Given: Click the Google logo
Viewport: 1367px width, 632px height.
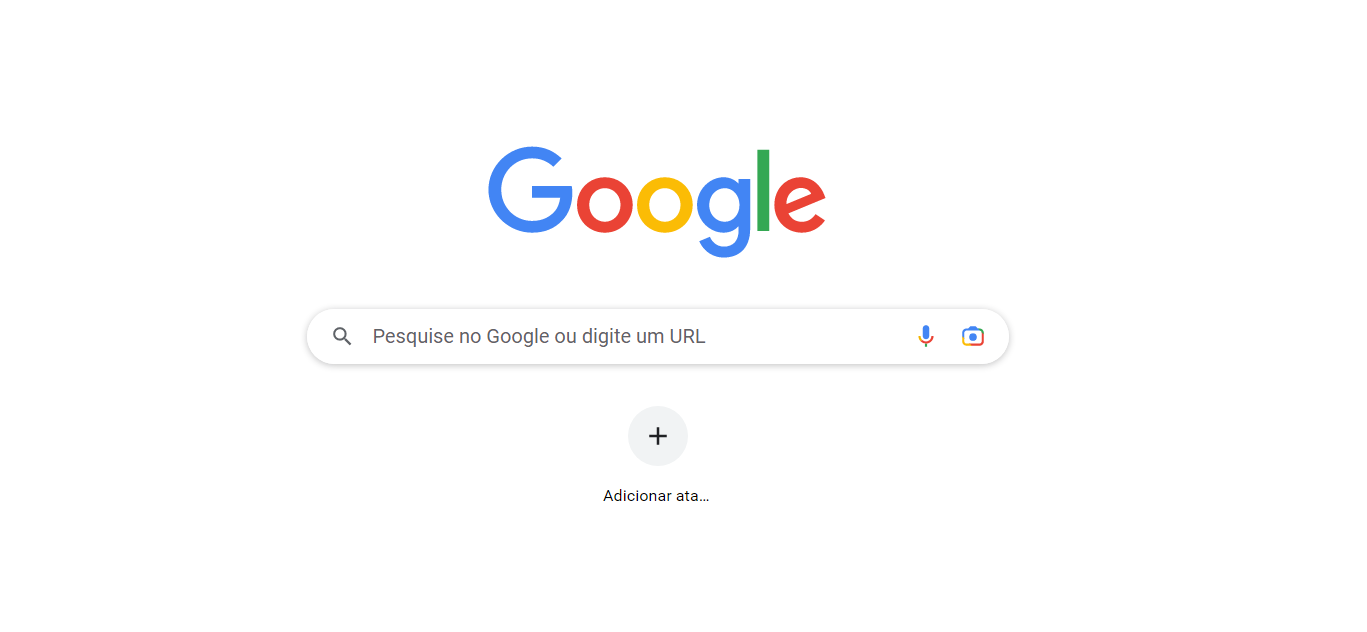Looking at the screenshot, I should pyautogui.click(x=657, y=202).
